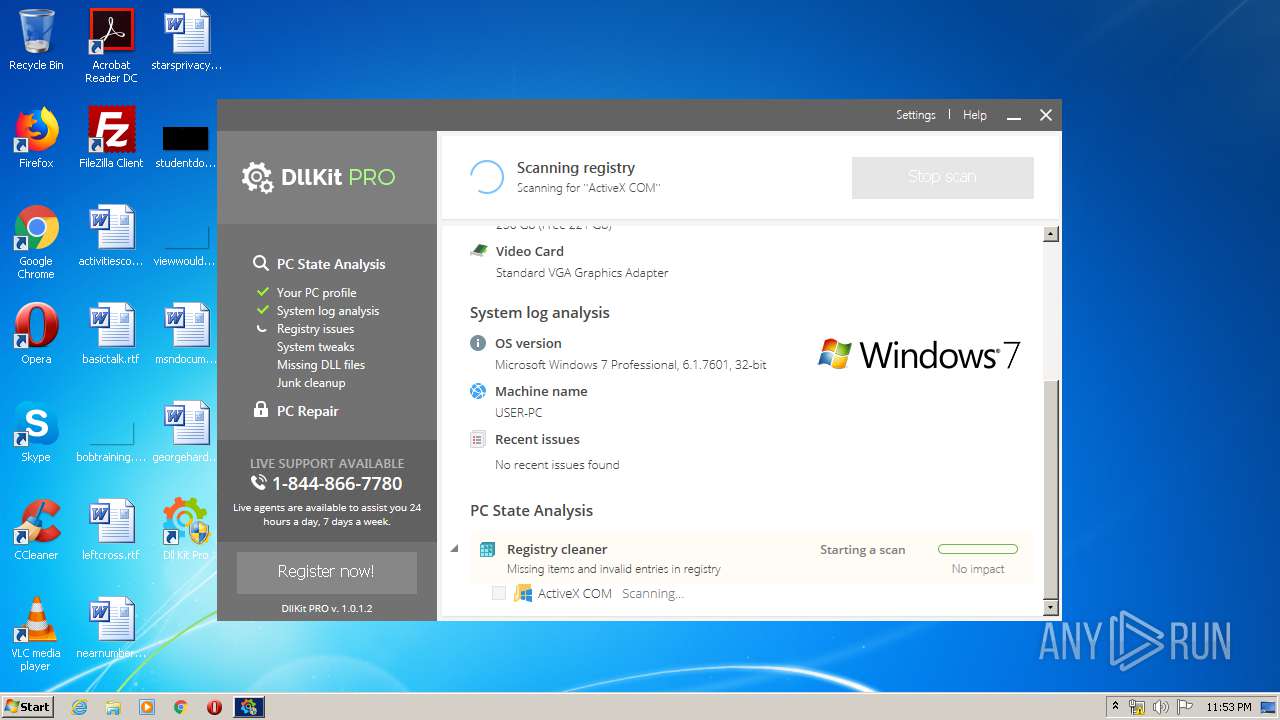Select System log analysis step
Viewport: 1280px width, 720px height.
click(x=328, y=311)
